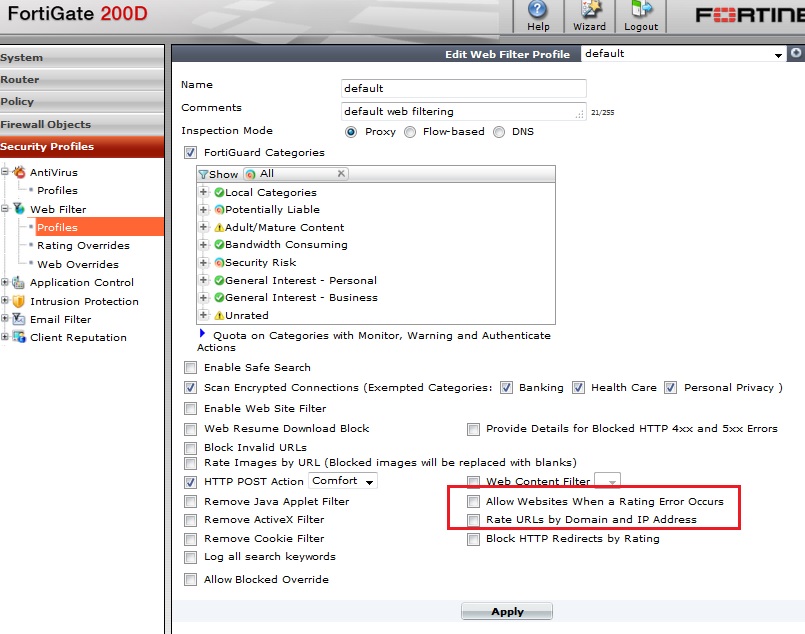Screen dimensions: 805x634
Task: Check Block HTTP Redirects by Rating
Action: (473, 539)
